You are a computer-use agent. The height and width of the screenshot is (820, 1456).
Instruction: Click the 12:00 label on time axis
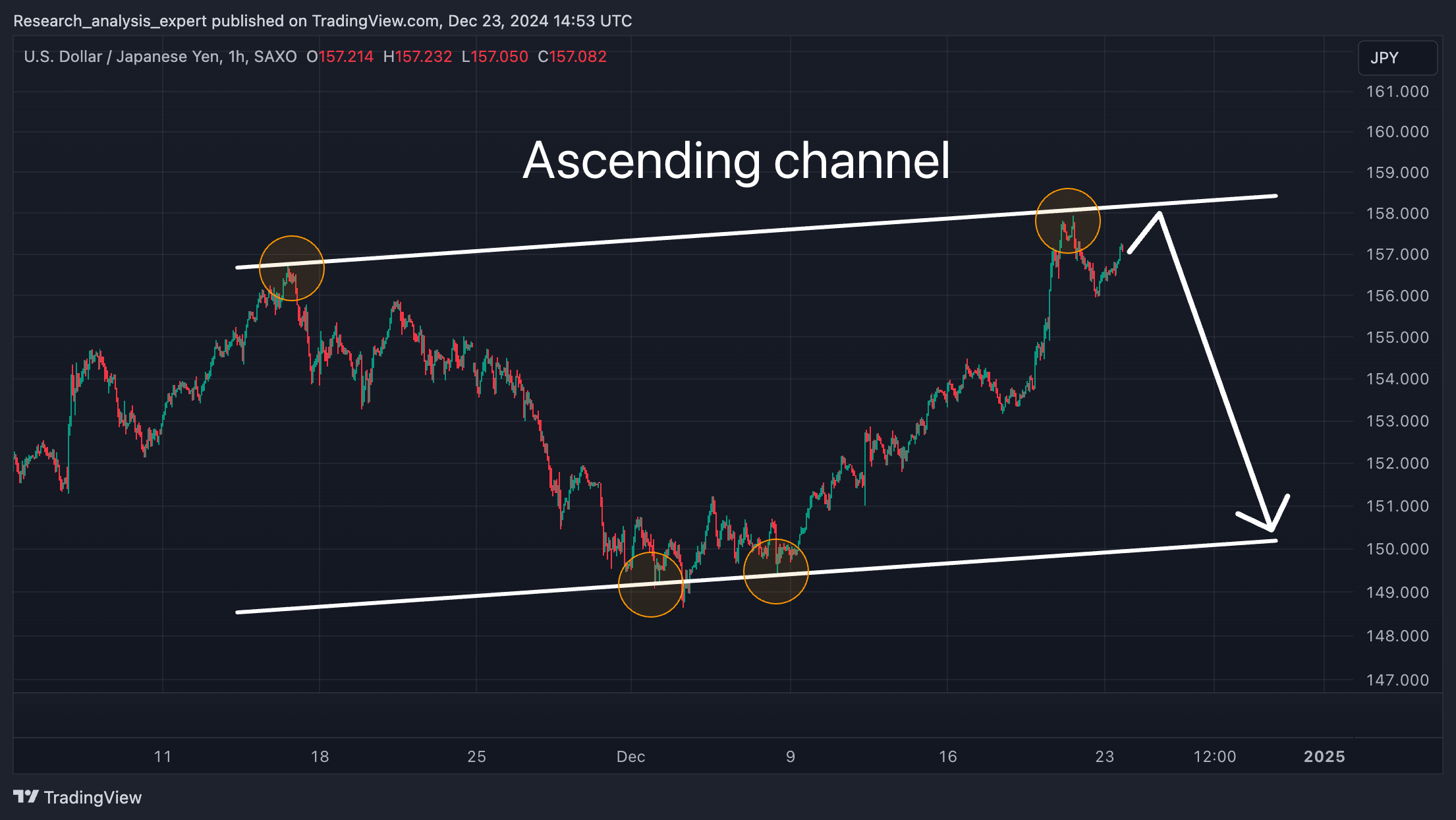click(x=1215, y=757)
